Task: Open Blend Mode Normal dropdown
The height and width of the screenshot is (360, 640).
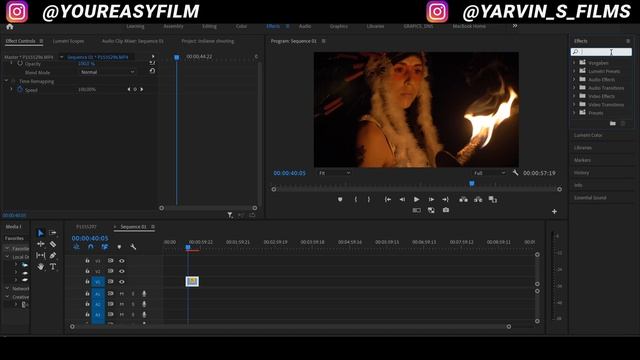Action: click(x=107, y=72)
